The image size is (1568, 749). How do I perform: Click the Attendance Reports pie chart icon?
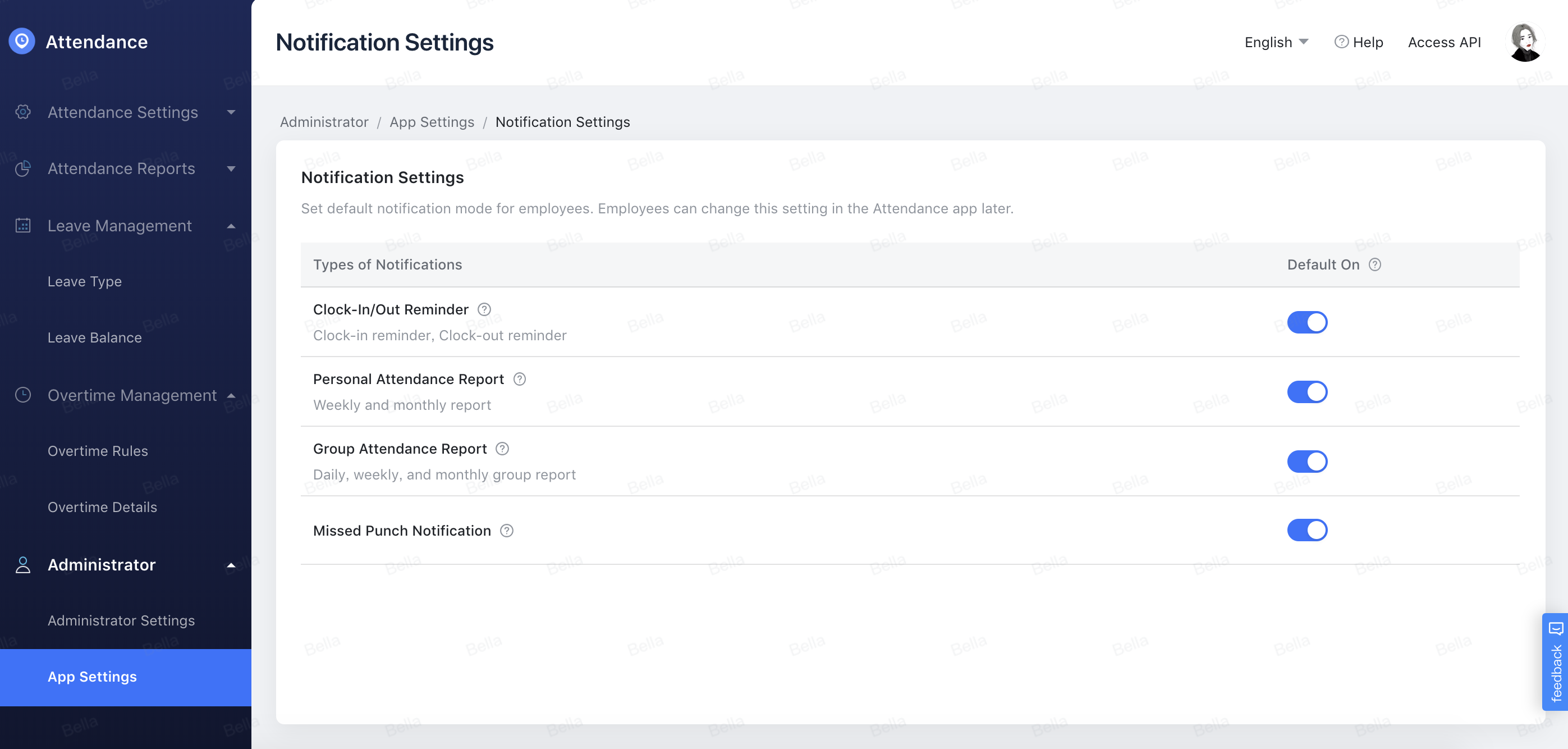23,168
